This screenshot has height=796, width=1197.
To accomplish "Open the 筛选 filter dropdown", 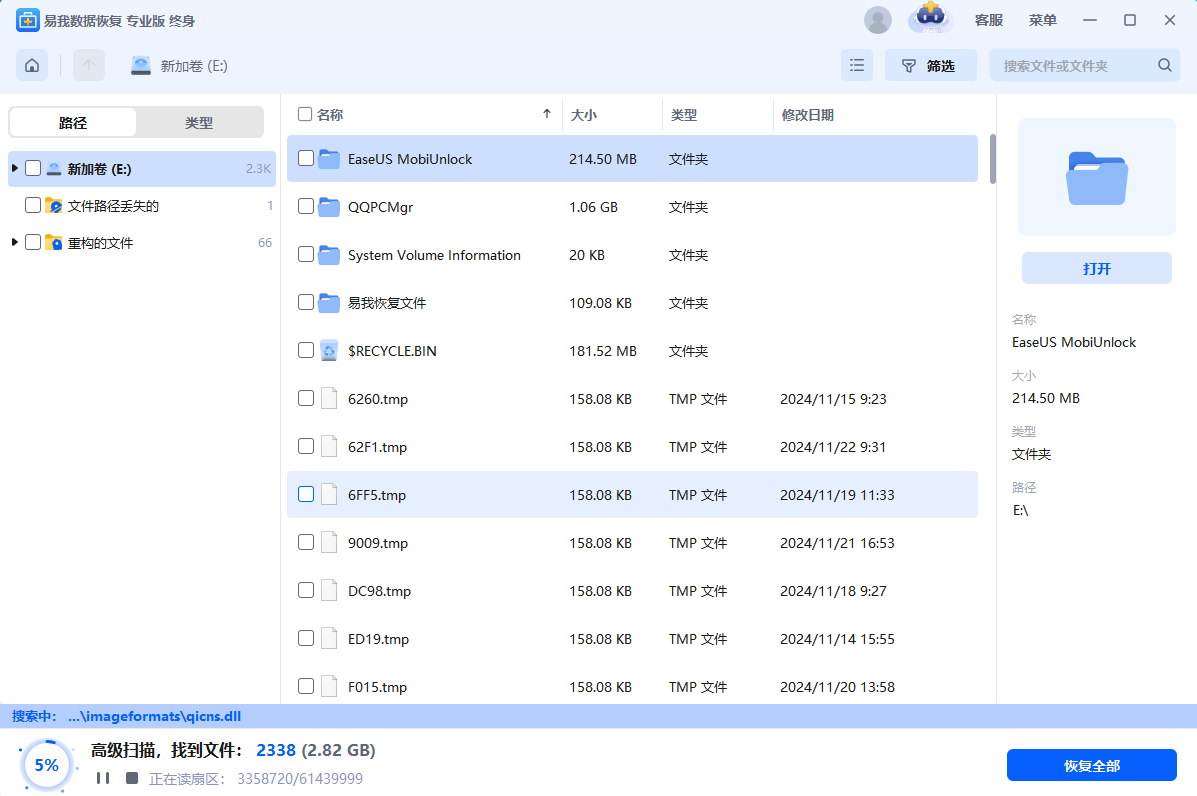I will 930,66.
